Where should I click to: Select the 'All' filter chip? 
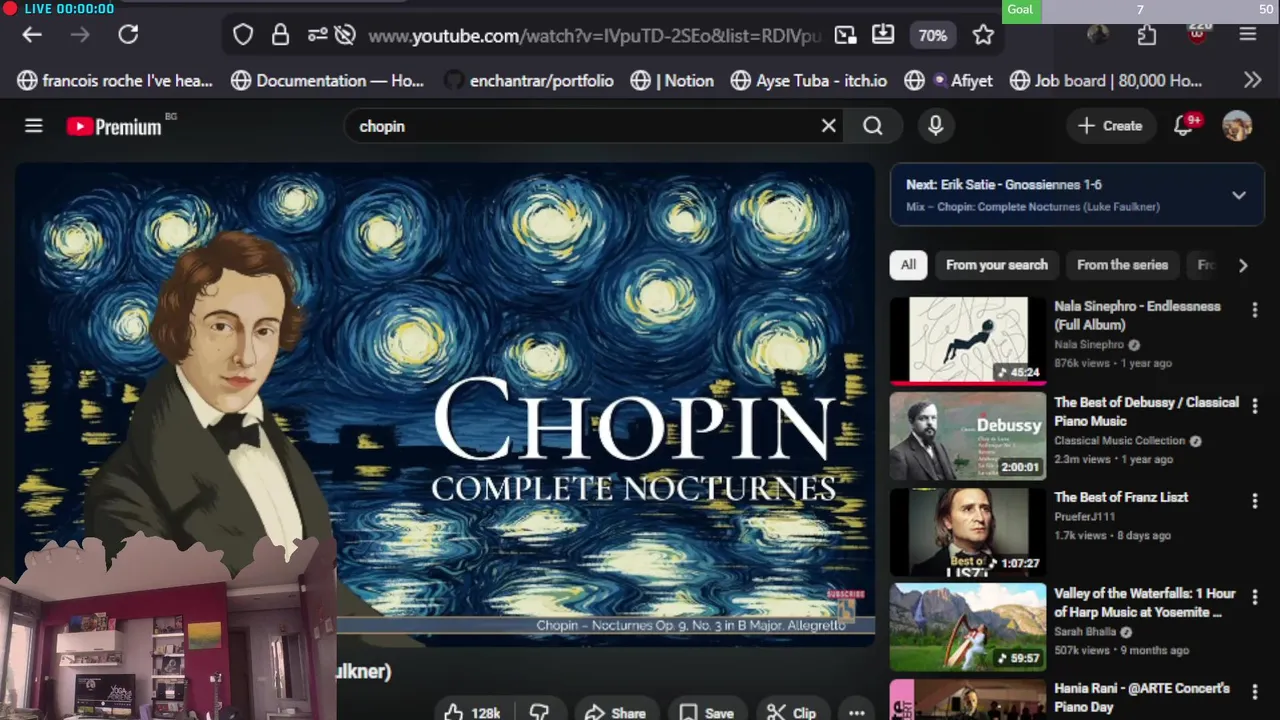[x=908, y=265]
